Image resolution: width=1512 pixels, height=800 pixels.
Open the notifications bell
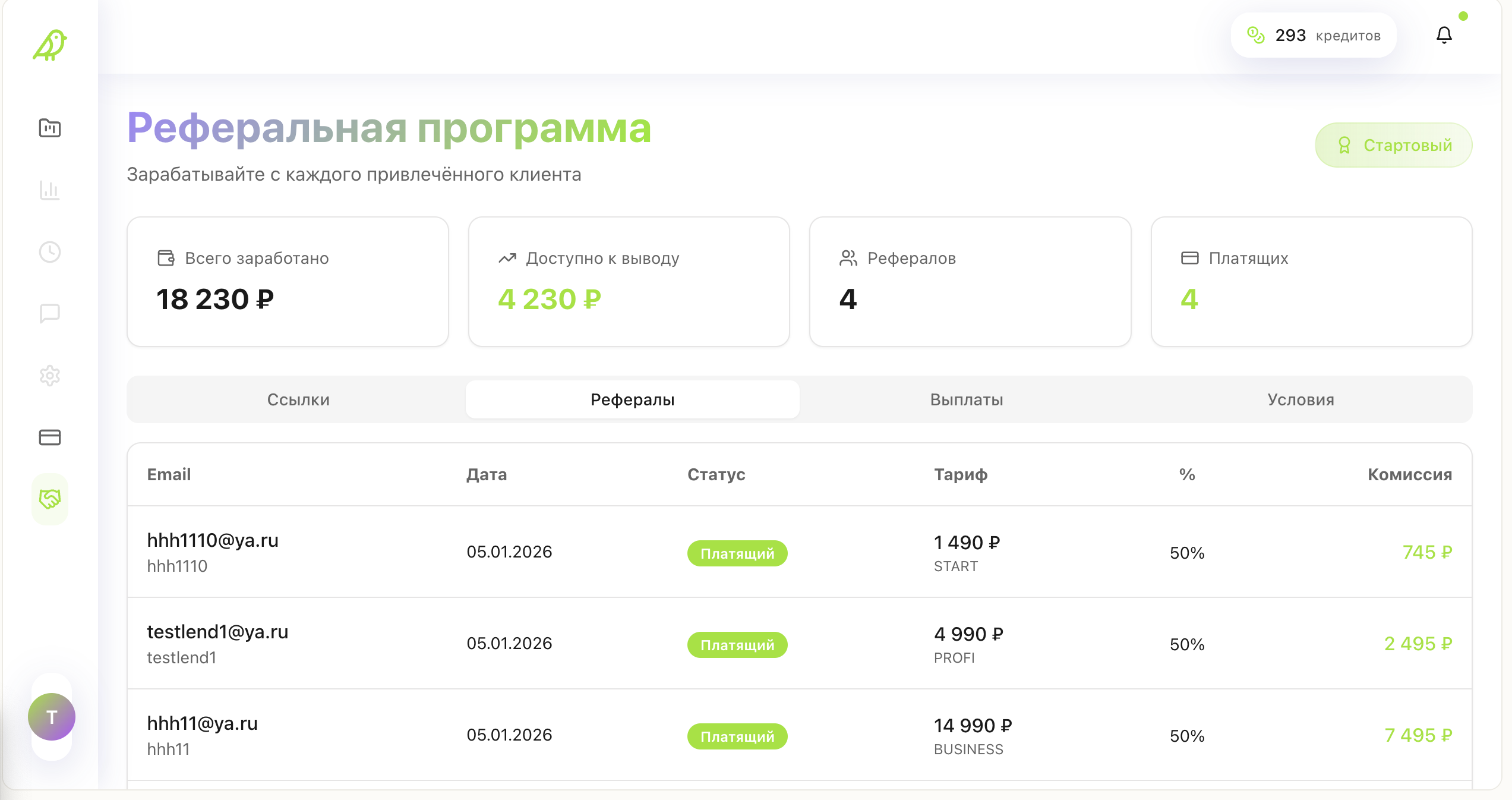coord(1444,34)
